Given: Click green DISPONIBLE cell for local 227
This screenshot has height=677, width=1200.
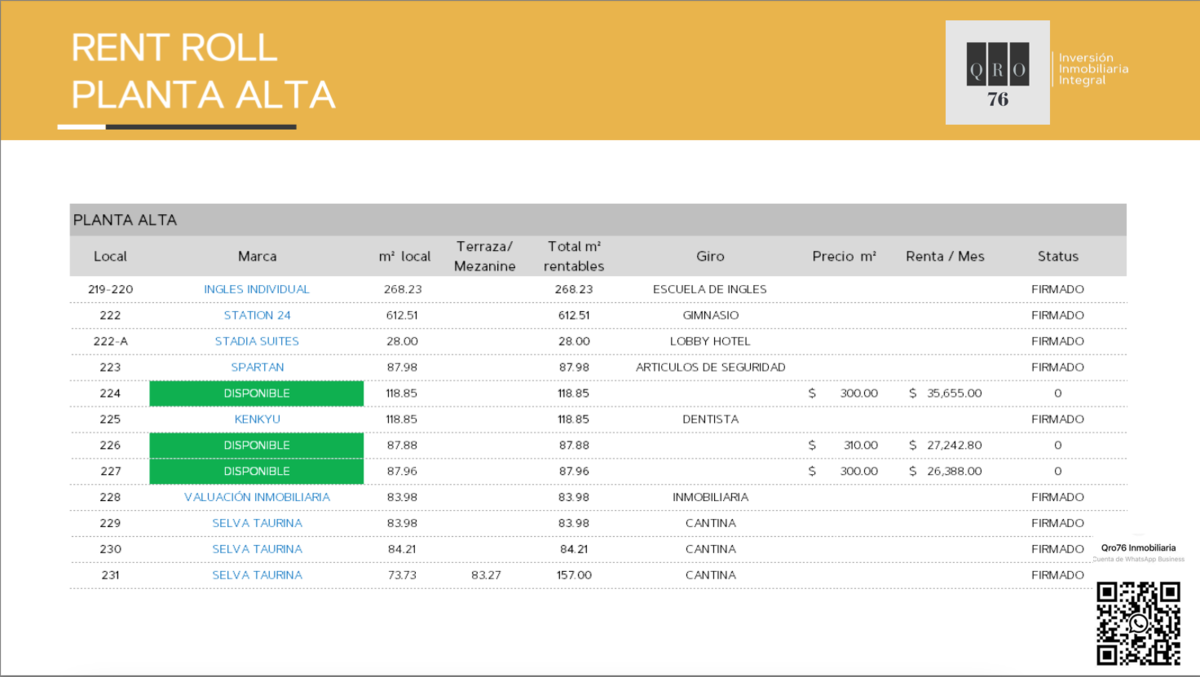Looking at the screenshot, I should 256,471.
